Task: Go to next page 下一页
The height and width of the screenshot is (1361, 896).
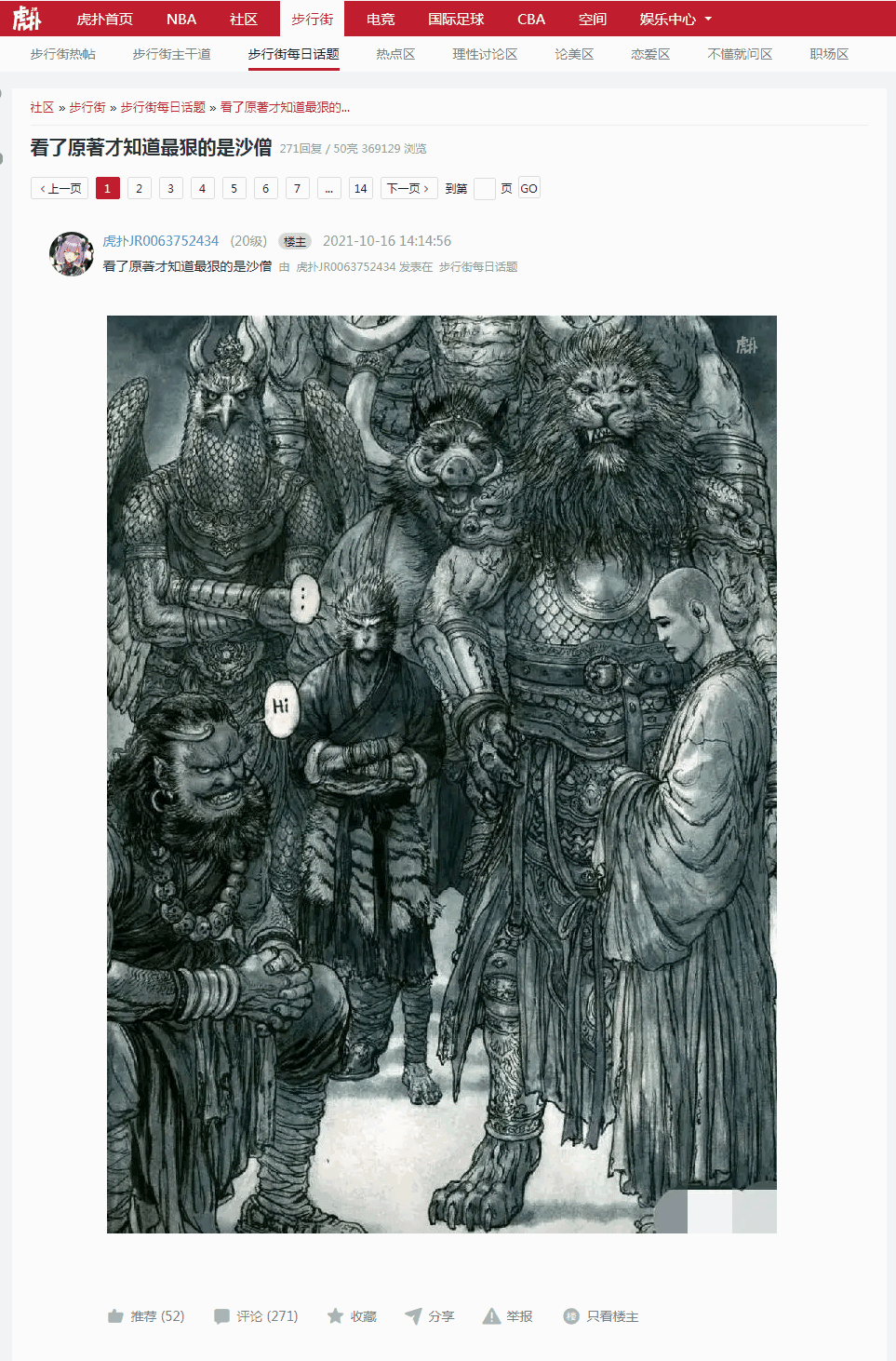Action: click(408, 188)
